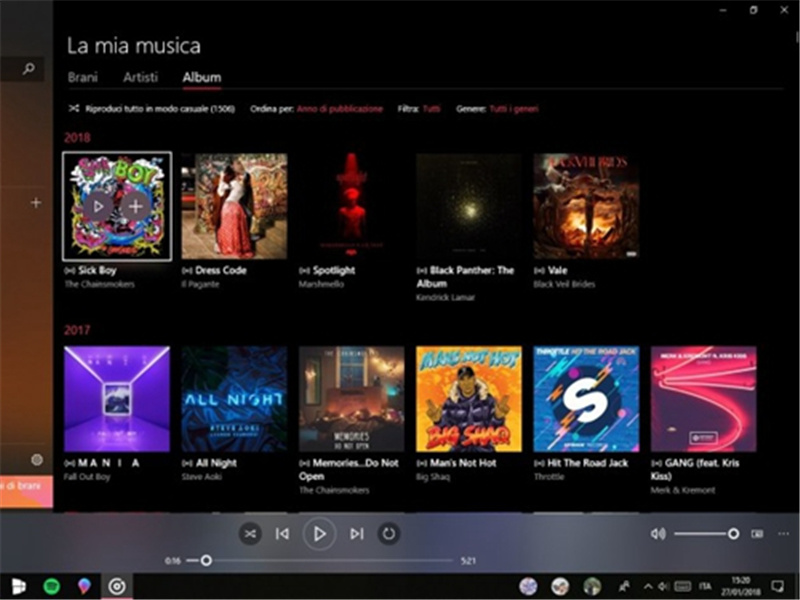Viewport: 800px width, 600px height.
Task: Click Riproduci tutto in modo casuale
Action: point(160,109)
